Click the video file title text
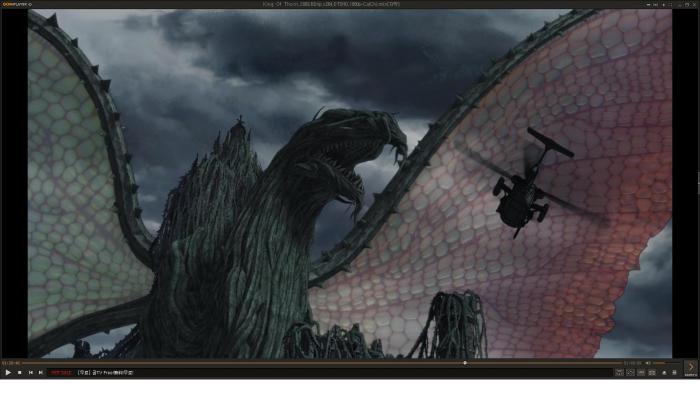This screenshot has width=700, height=394. [x=331, y=4]
